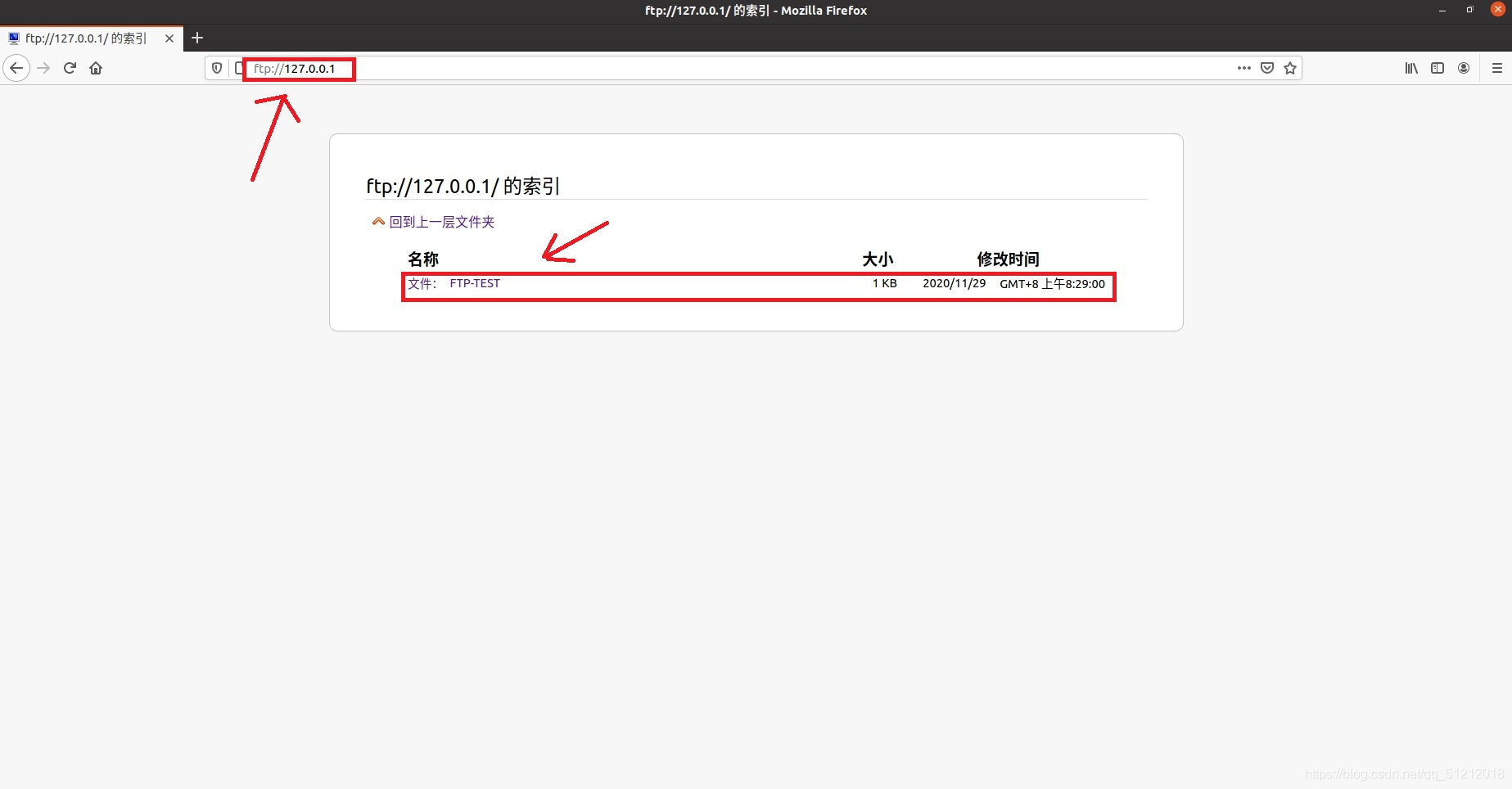Select the time GMT+8 上午8:29:00
1512x789 pixels.
click(1052, 284)
